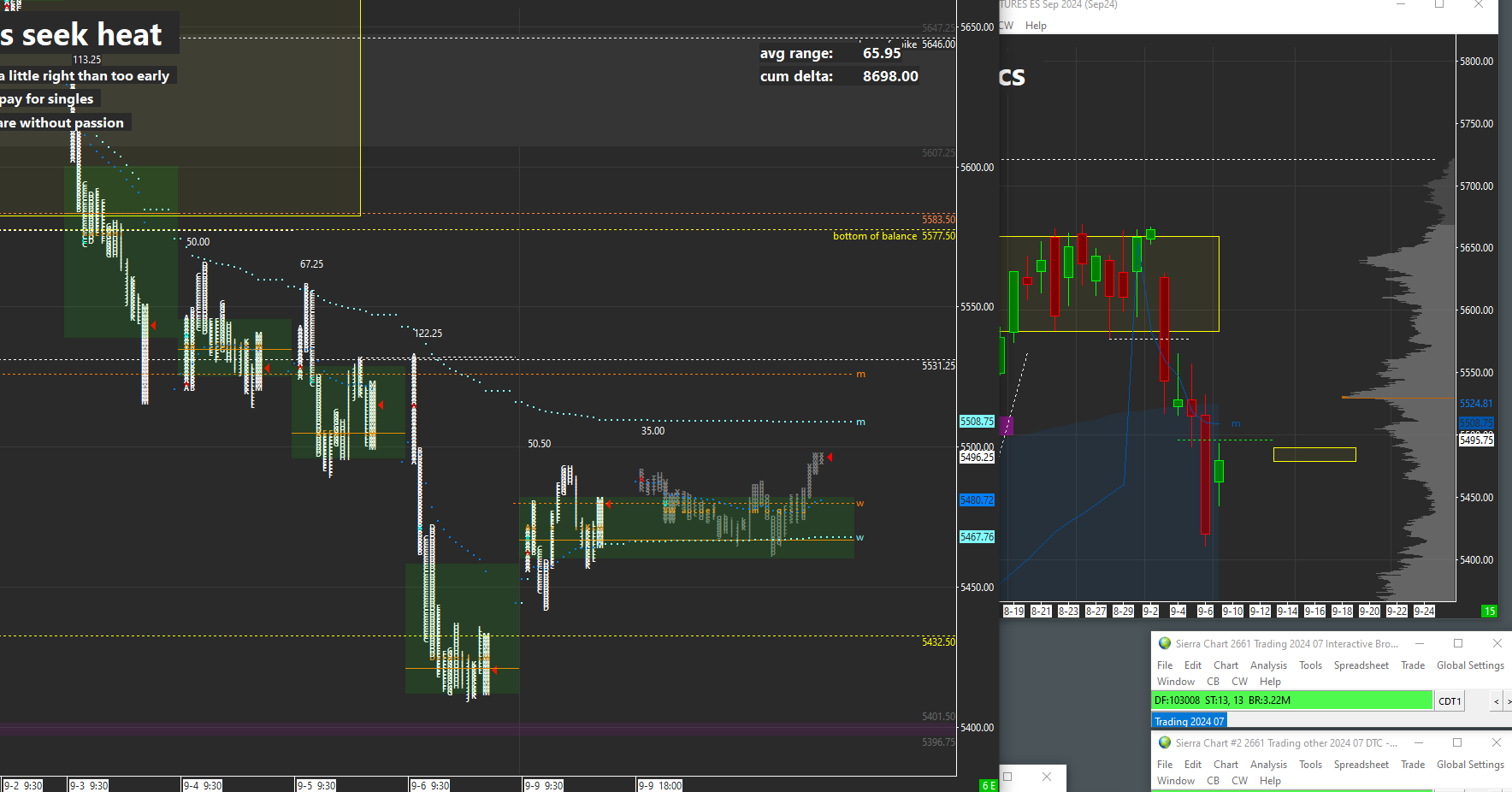The height and width of the screenshot is (792, 1512).
Task: Open Help menu in Sierra Chart #2 window
Action: point(1270,781)
